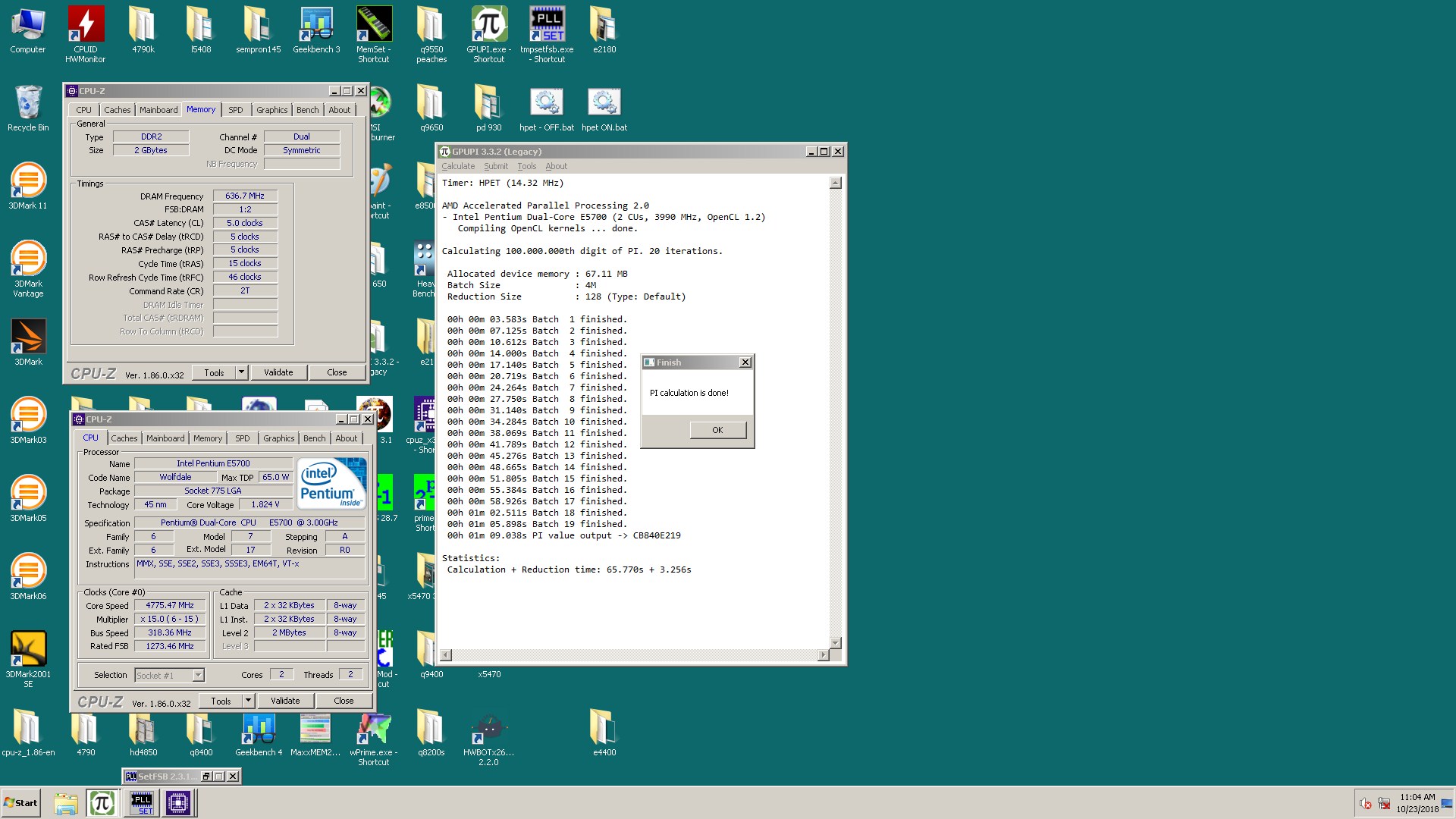Image resolution: width=1456 pixels, height=819 pixels.
Task: Click OK in the Finish dialog
Action: tap(717, 430)
